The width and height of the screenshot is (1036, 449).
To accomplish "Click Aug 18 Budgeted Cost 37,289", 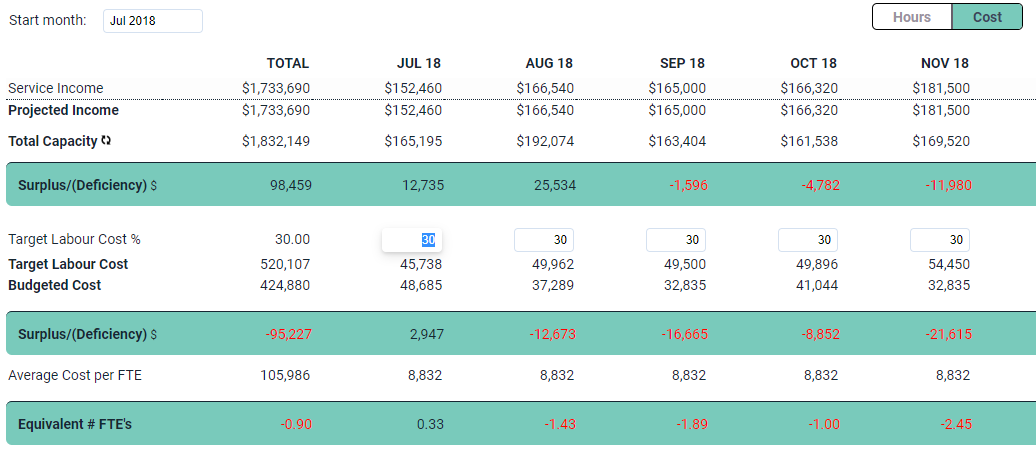I will [553, 285].
